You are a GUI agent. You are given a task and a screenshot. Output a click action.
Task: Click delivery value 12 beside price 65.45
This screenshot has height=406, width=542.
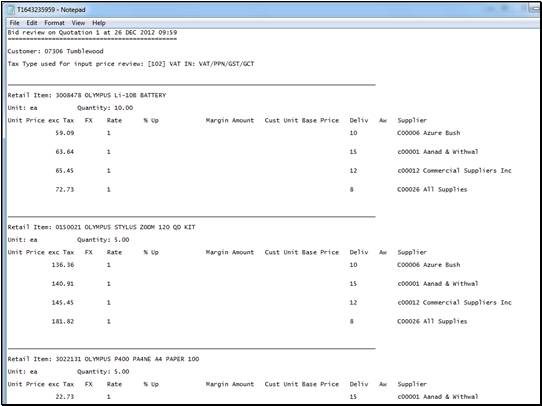[353, 171]
